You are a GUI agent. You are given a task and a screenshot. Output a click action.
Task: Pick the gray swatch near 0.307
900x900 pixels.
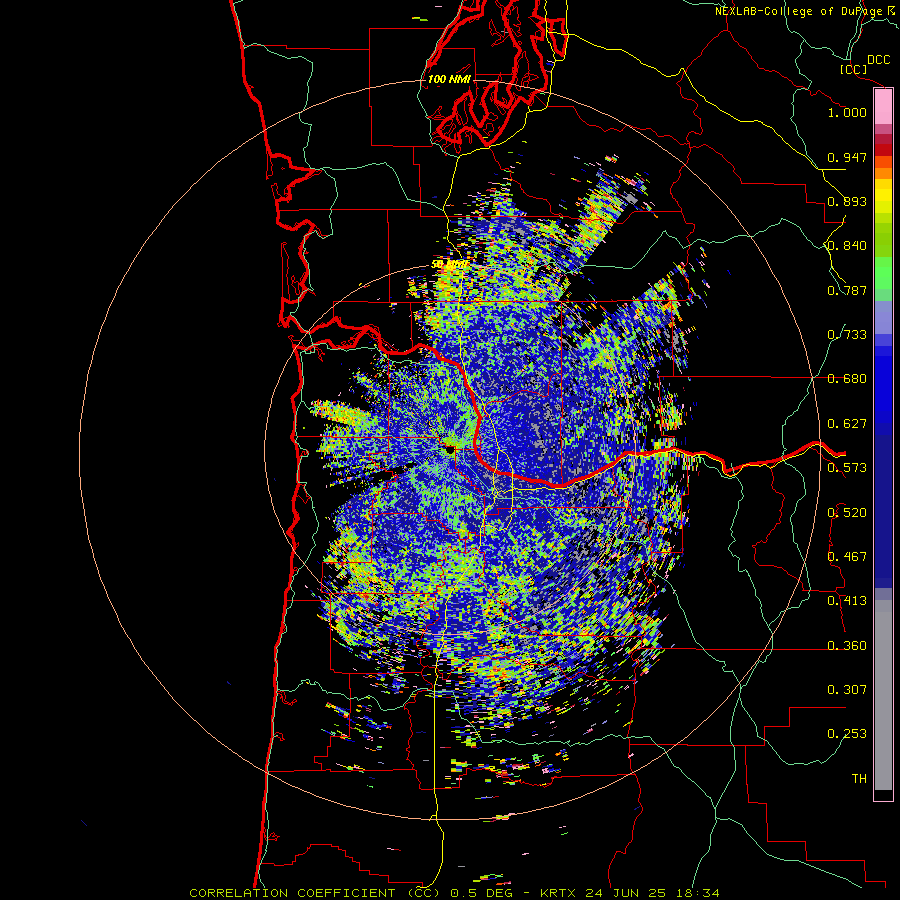pos(883,695)
